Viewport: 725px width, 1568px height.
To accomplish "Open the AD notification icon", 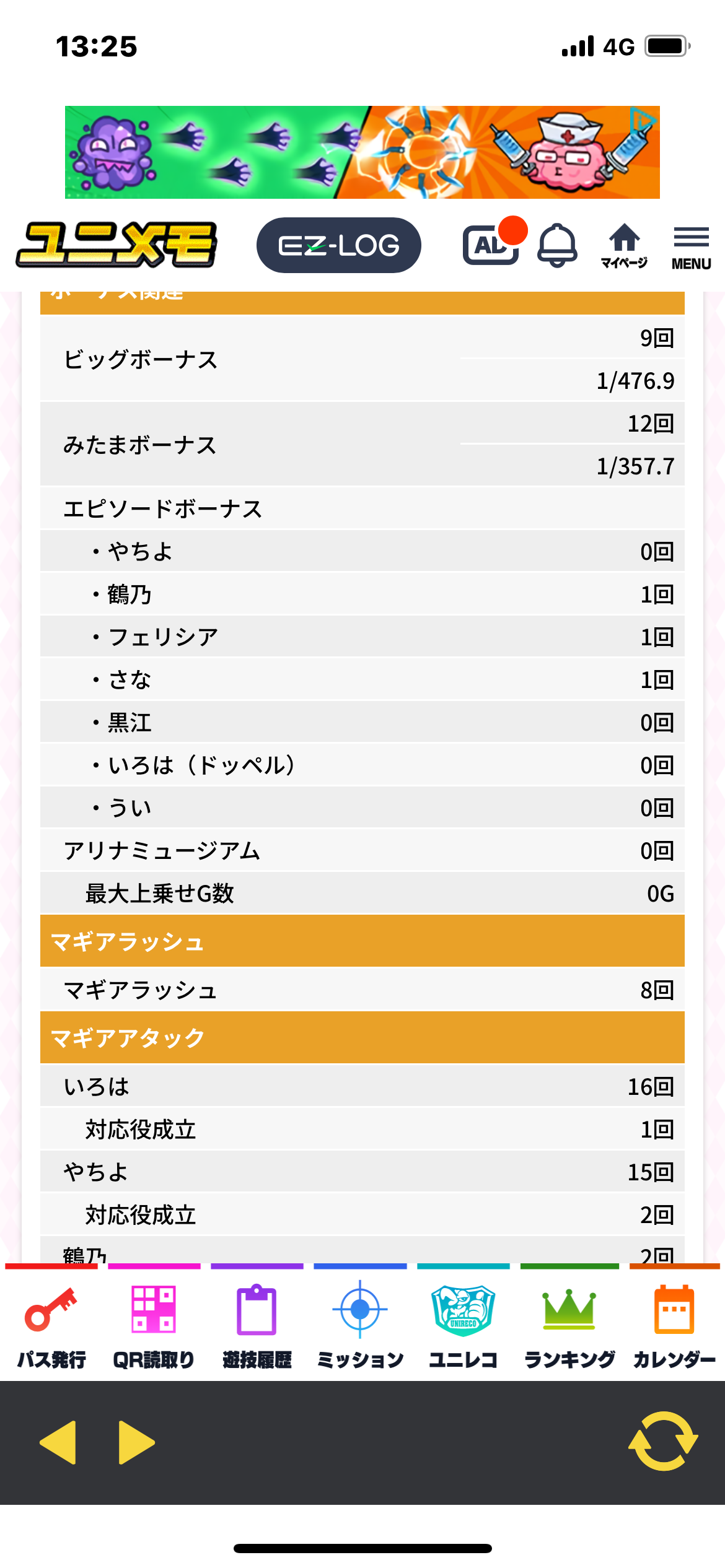I will pyautogui.click(x=491, y=245).
